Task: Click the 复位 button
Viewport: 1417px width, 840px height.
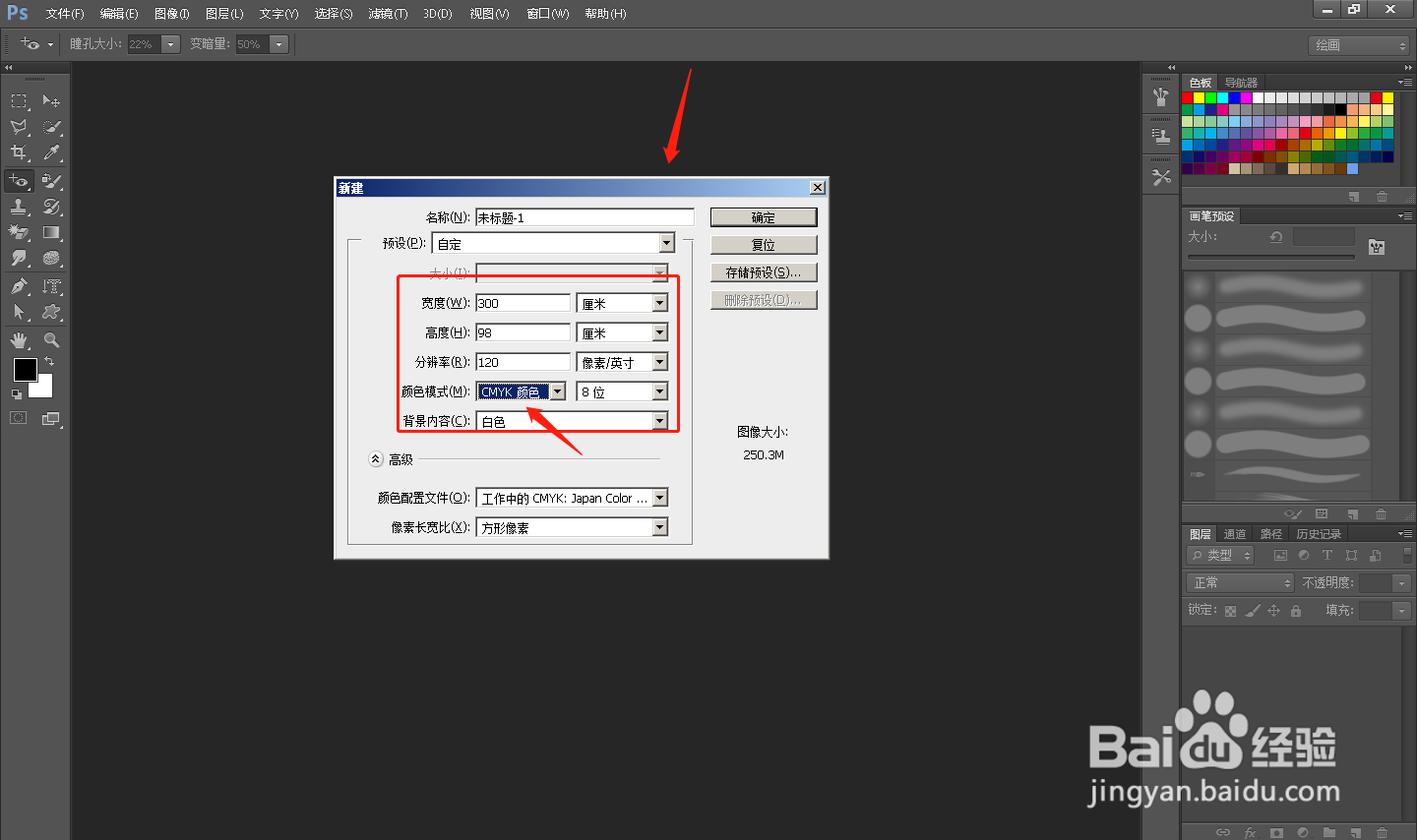Action: pos(764,245)
